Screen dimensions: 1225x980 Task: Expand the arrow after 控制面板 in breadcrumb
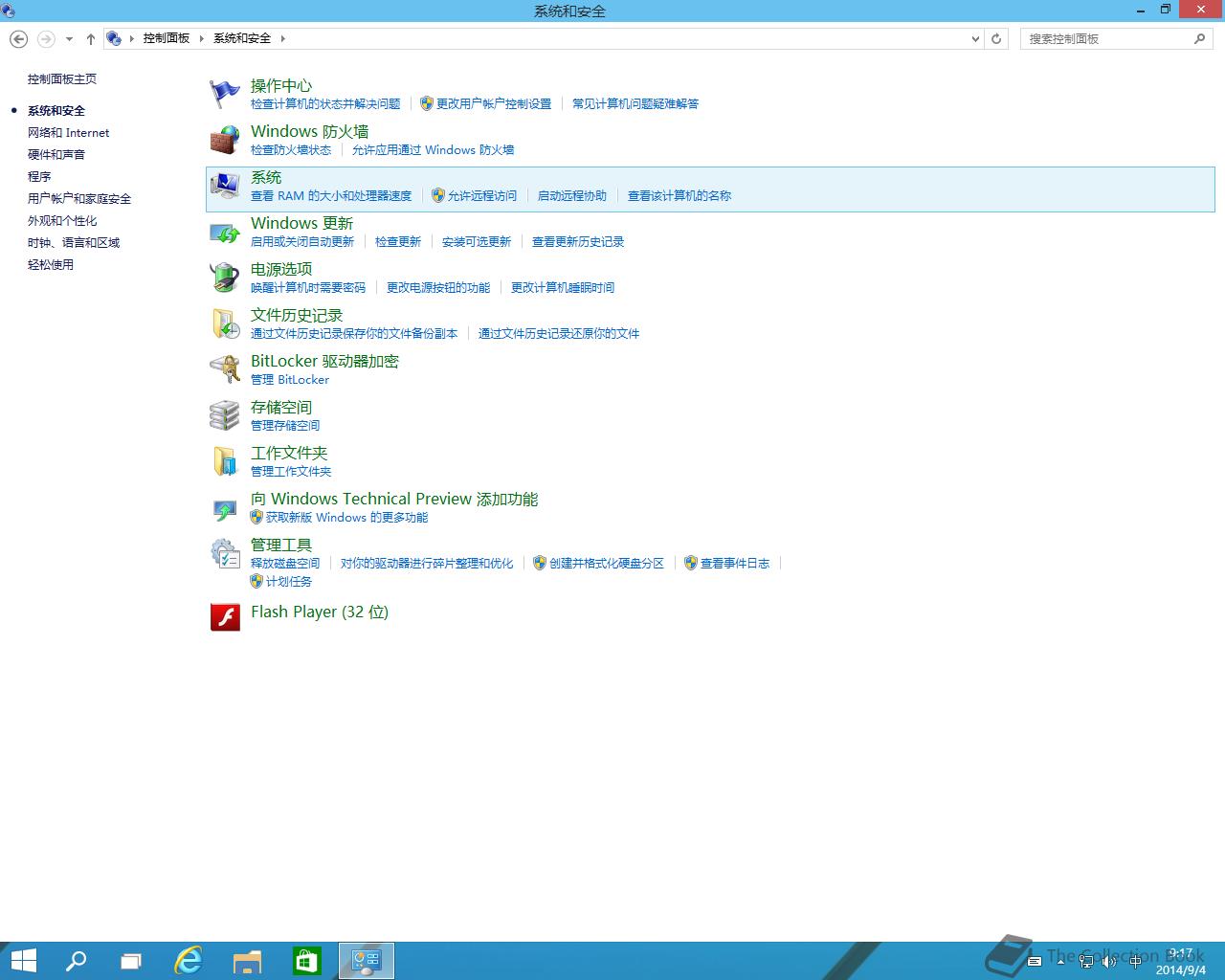pyautogui.click(x=201, y=39)
